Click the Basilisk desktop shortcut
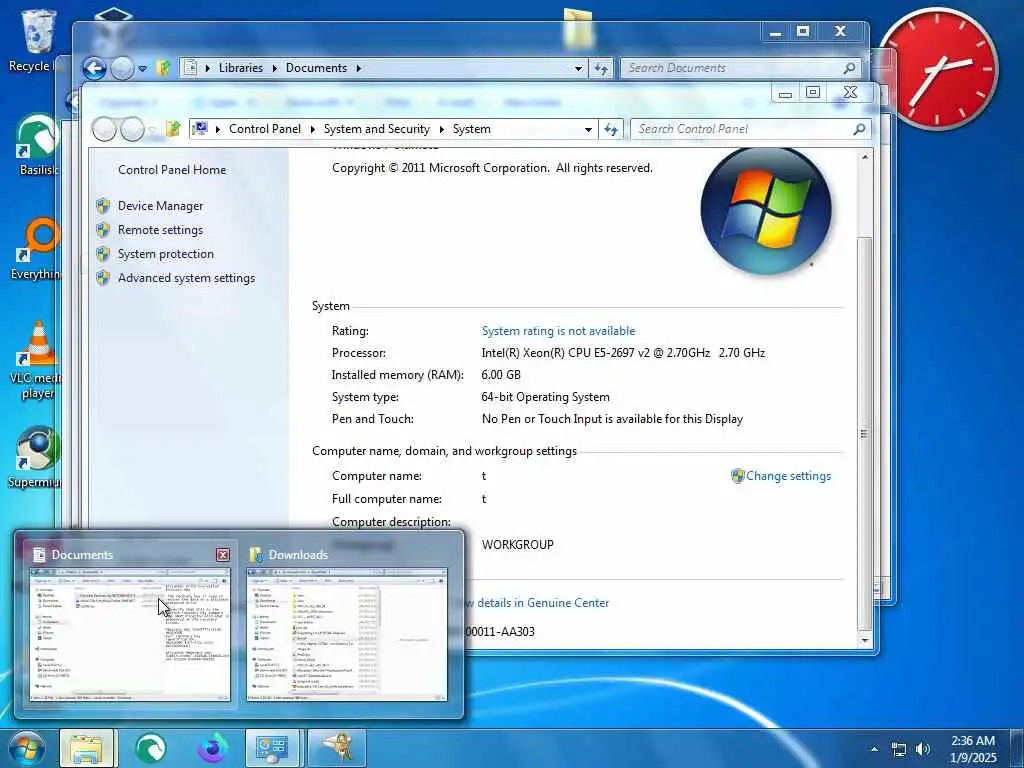 point(37,146)
